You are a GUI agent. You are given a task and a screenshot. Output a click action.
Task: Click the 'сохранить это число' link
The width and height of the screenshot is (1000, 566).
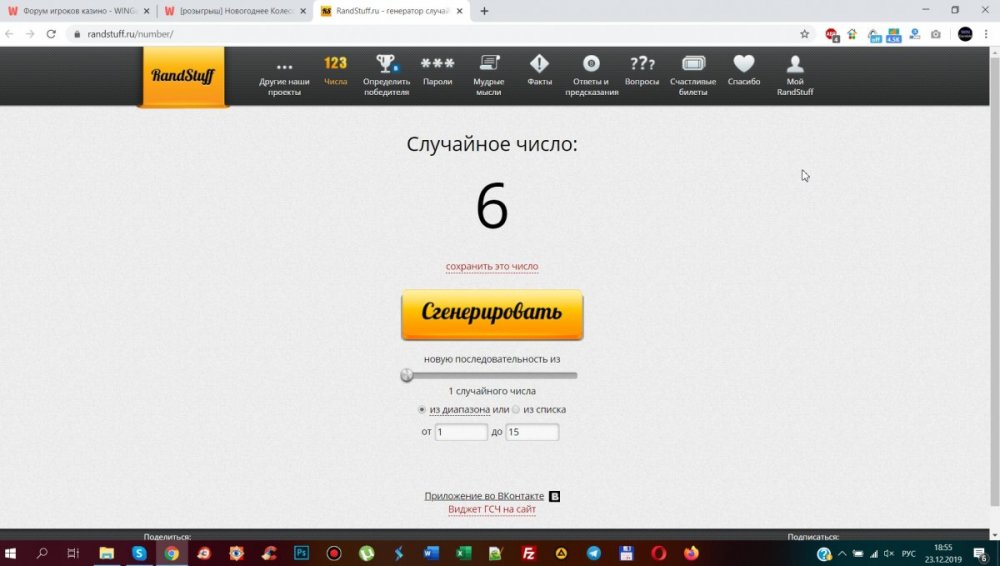tap(492, 267)
